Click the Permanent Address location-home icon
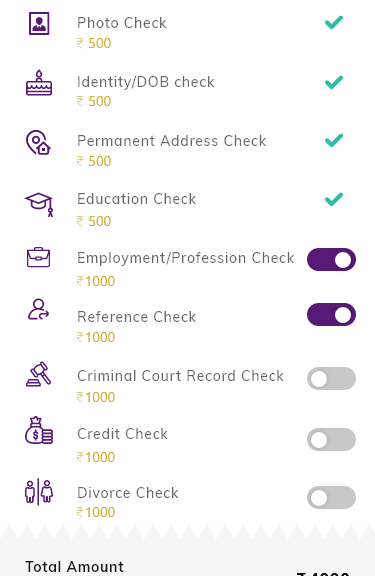 tap(38, 143)
